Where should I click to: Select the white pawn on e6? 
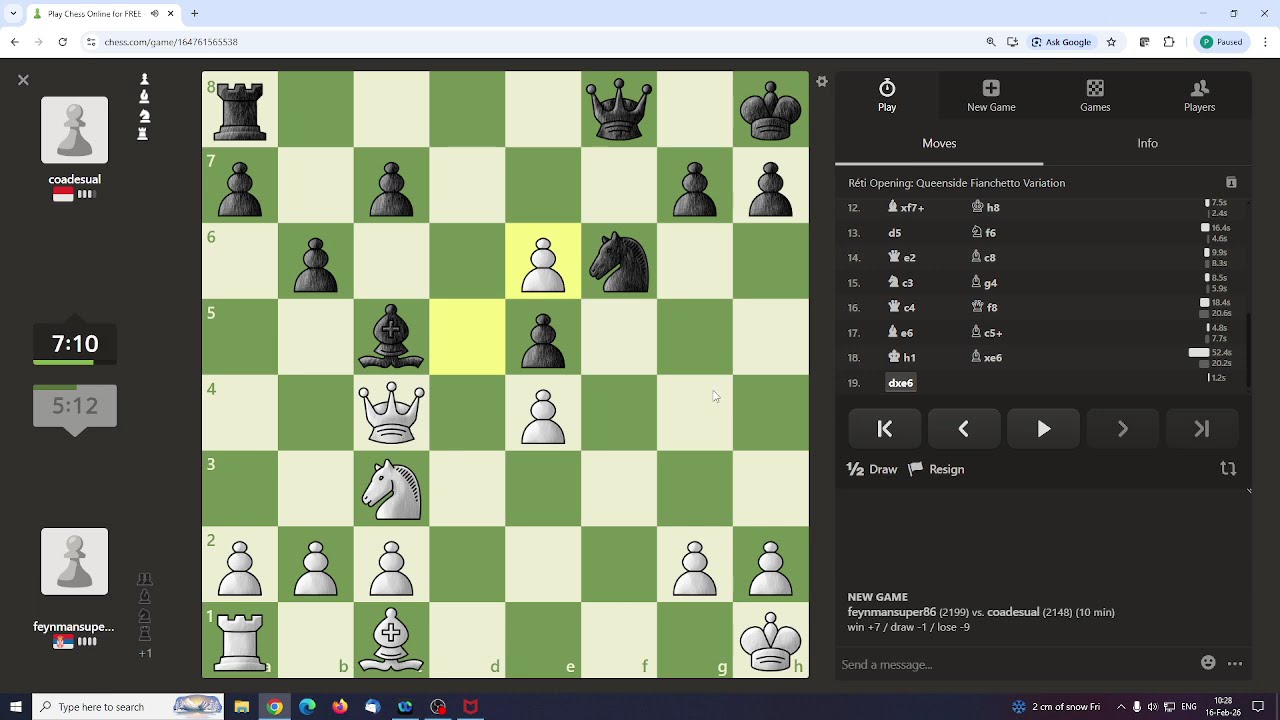pyautogui.click(x=543, y=261)
